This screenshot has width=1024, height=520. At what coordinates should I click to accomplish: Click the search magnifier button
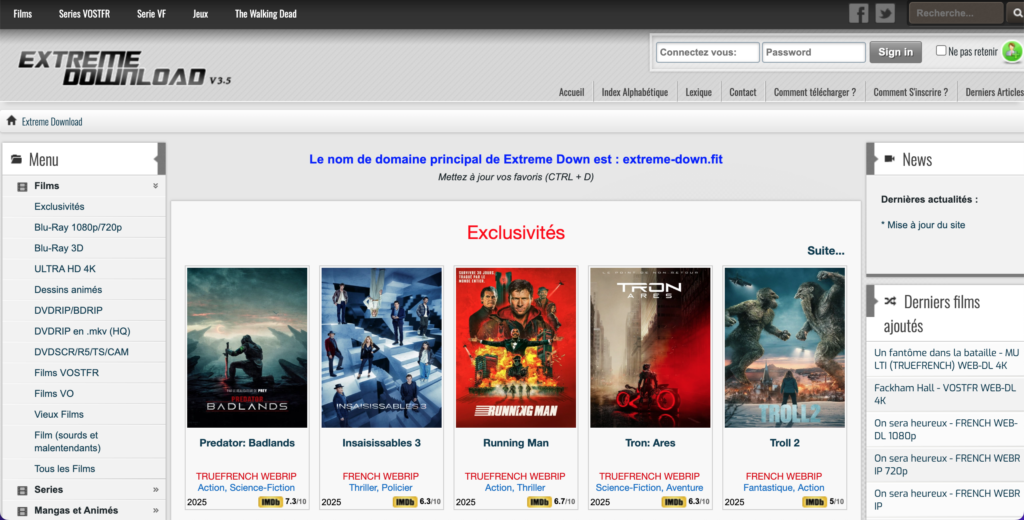click(1017, 13)
